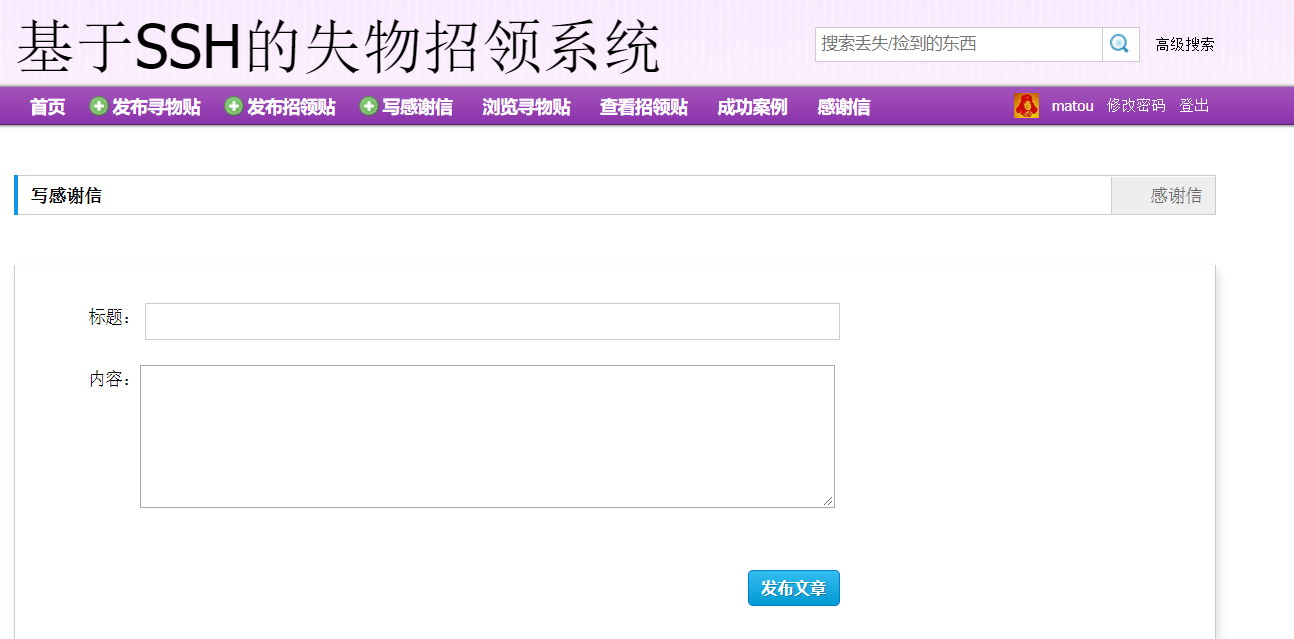The width and height of the screenshot is (1294, 639).
Task: Click the 标题 title input field
Action: pyautogui.click(x=492, y=321)
